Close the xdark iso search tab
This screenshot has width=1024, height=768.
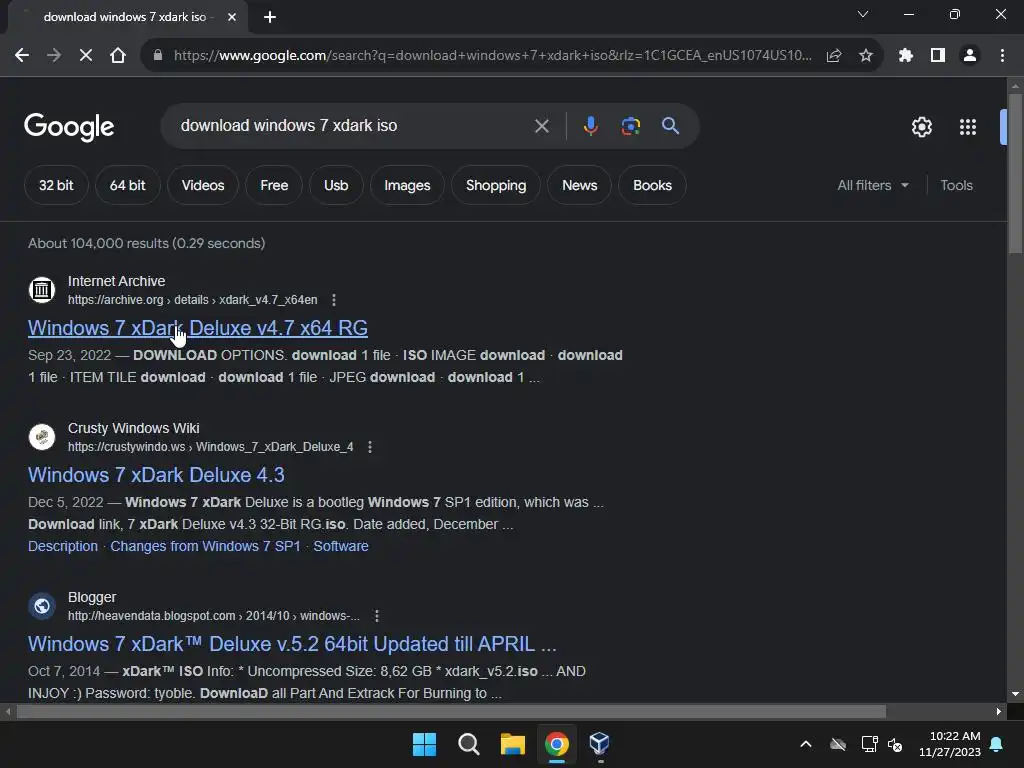(x=232, y=17)
